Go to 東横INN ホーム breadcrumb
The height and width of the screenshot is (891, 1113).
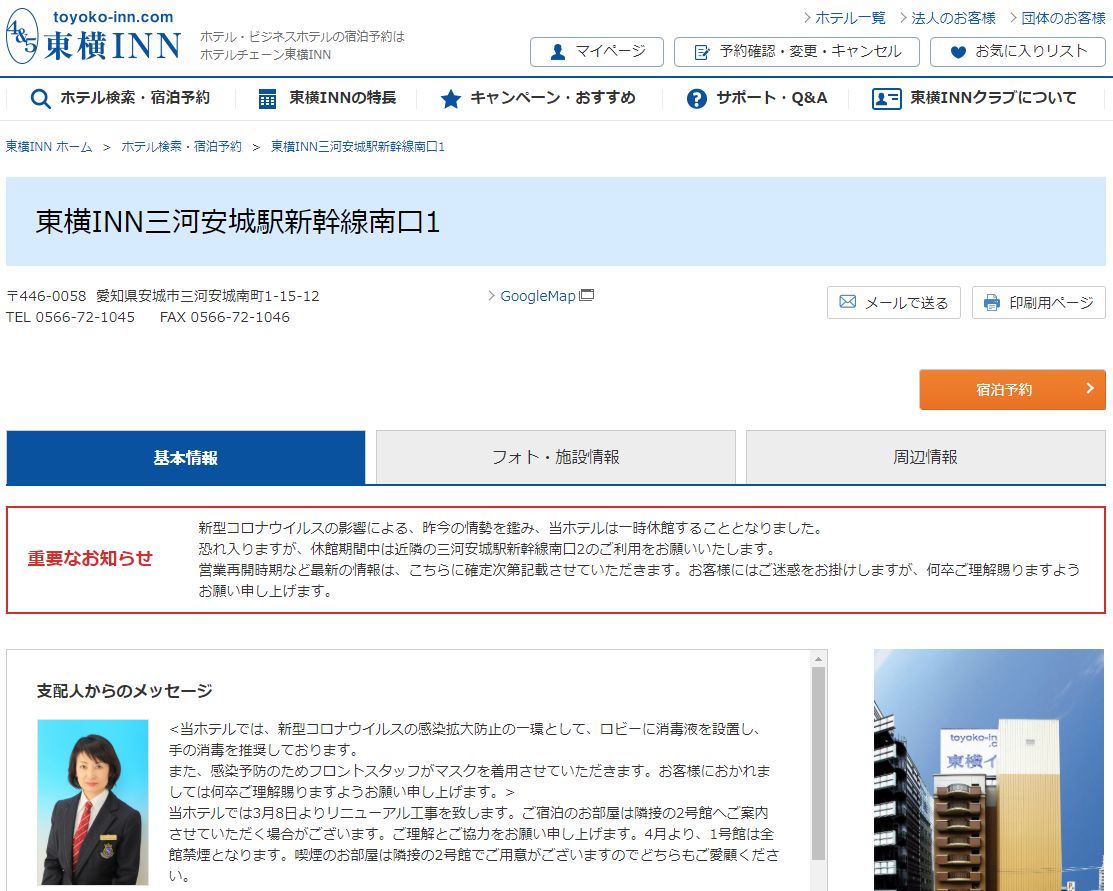coord(49,146)
